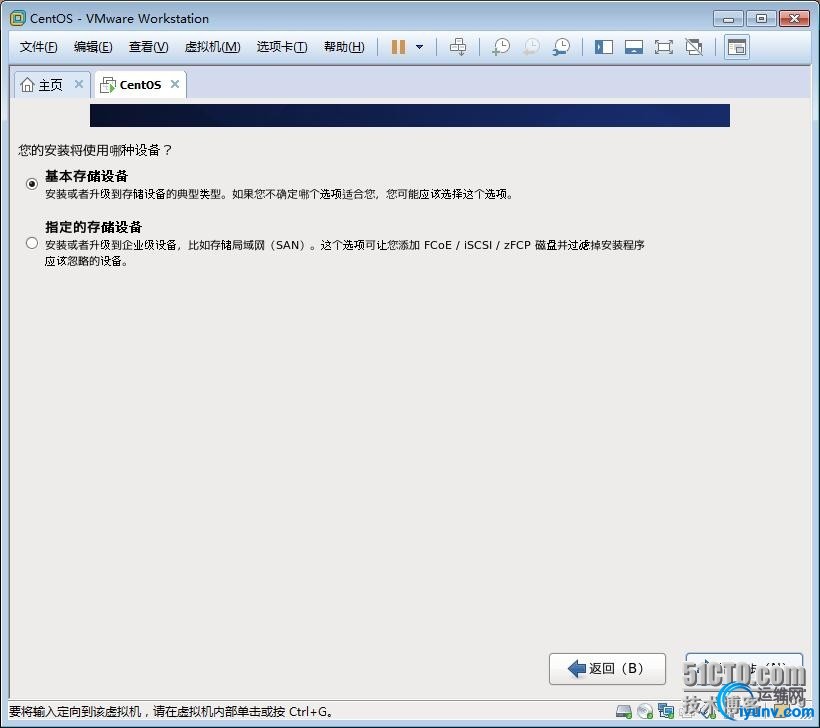Toggle the library sidebar panel icon
The width and height of the screenshot is (820, 728).
tap(603, 47)
